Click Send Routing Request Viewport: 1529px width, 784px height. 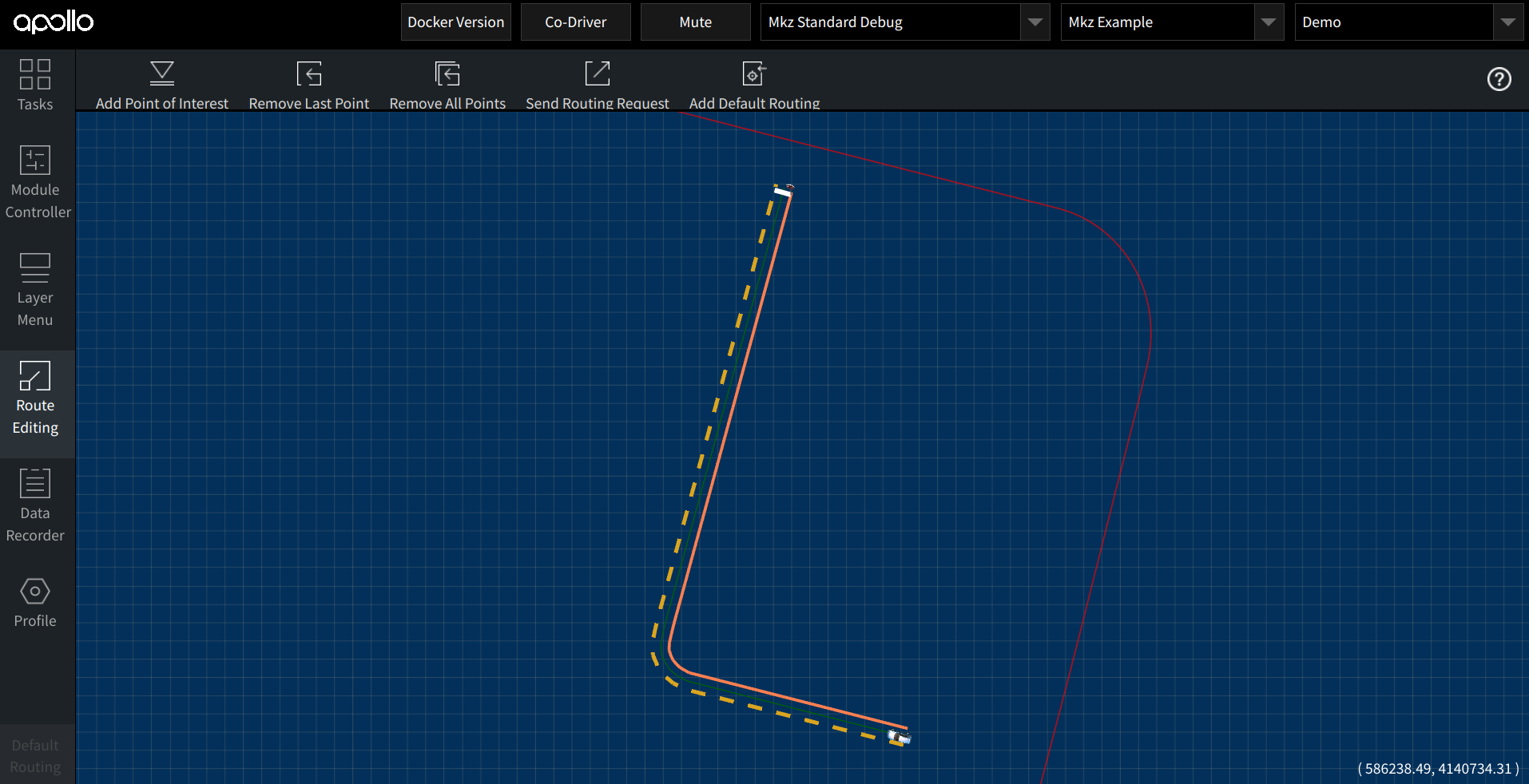pyautogui.click(x=597, y=82)
